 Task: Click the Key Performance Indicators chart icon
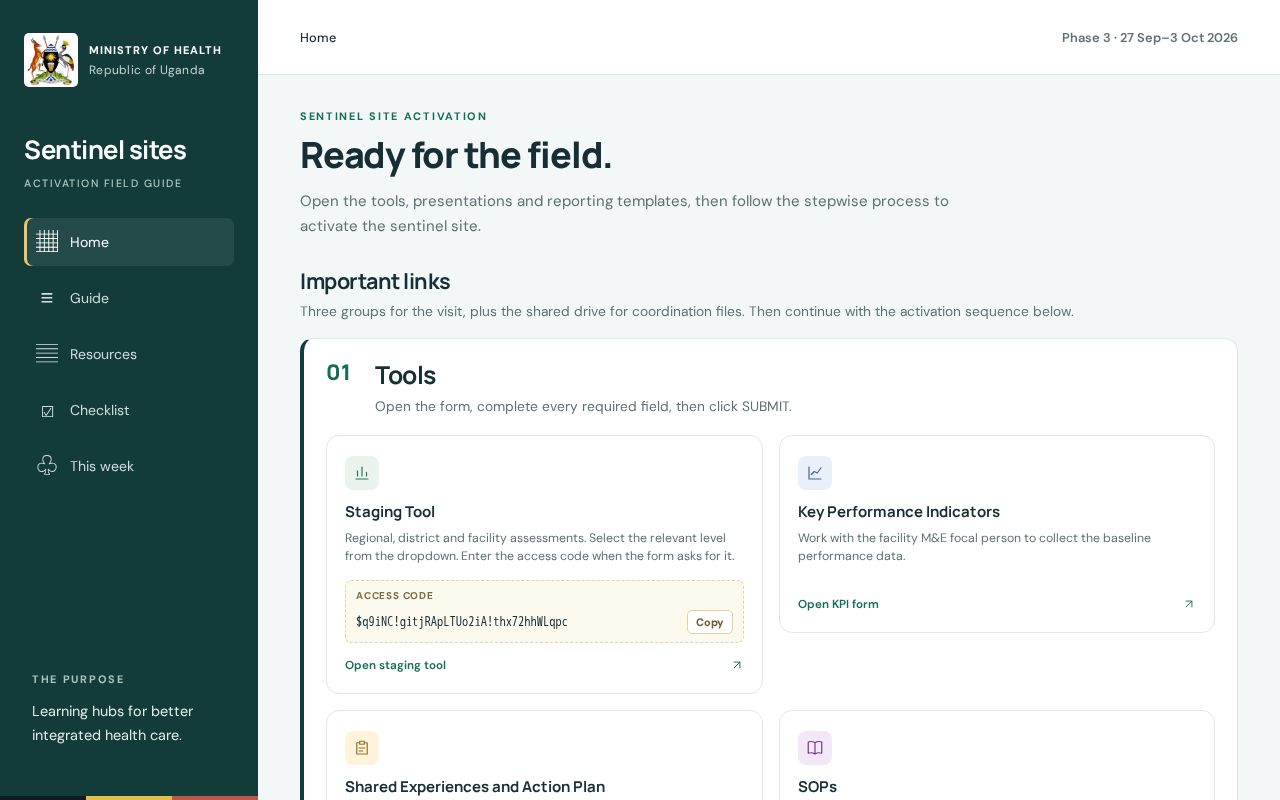[815, 473]
